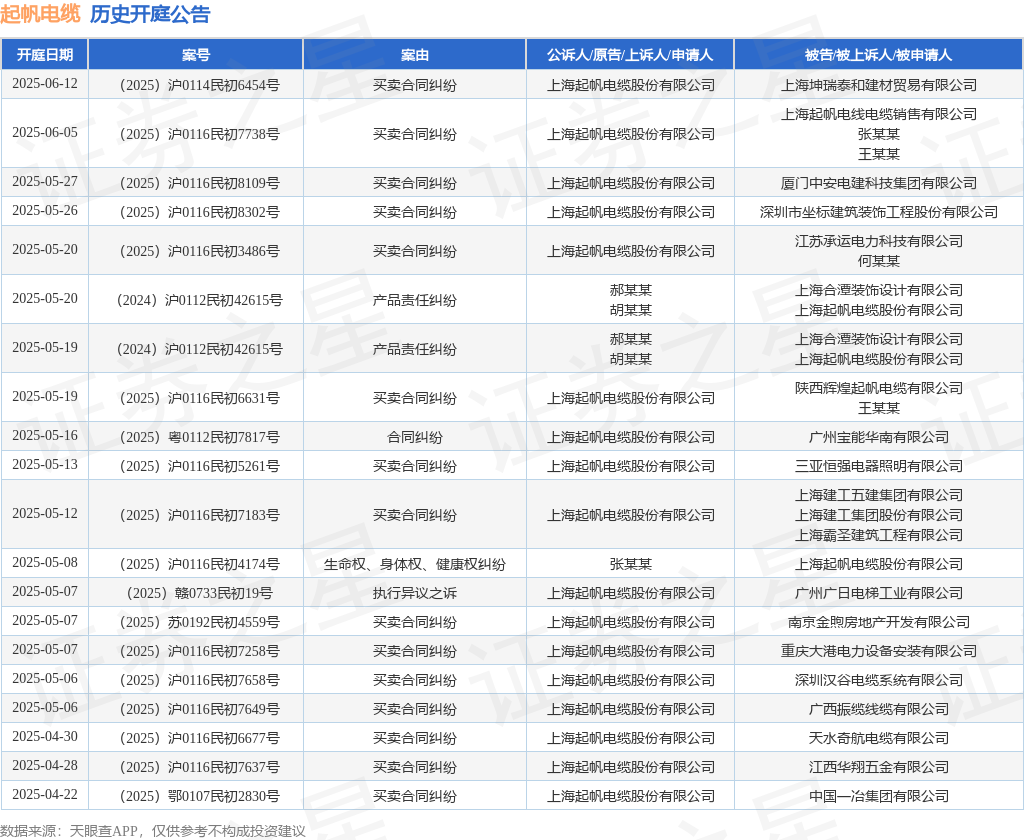Click the date 2025-05-13
The width and height of the screenshot is (1024, 840).
(x=44, y=464)
